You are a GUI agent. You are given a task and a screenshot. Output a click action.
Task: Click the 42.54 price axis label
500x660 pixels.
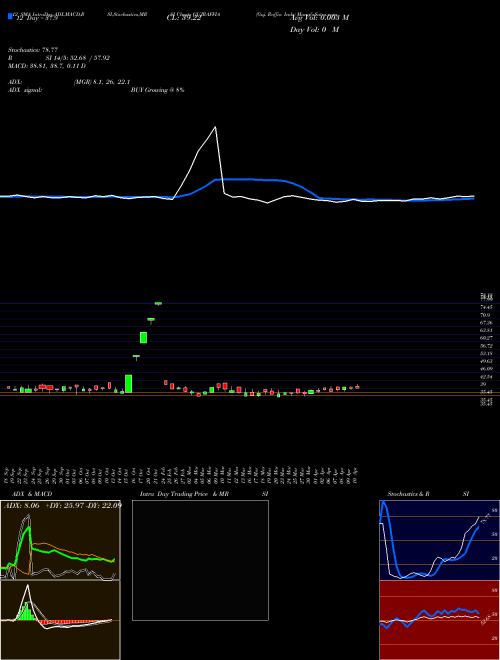pyautogui.click(x=486, y=376)
